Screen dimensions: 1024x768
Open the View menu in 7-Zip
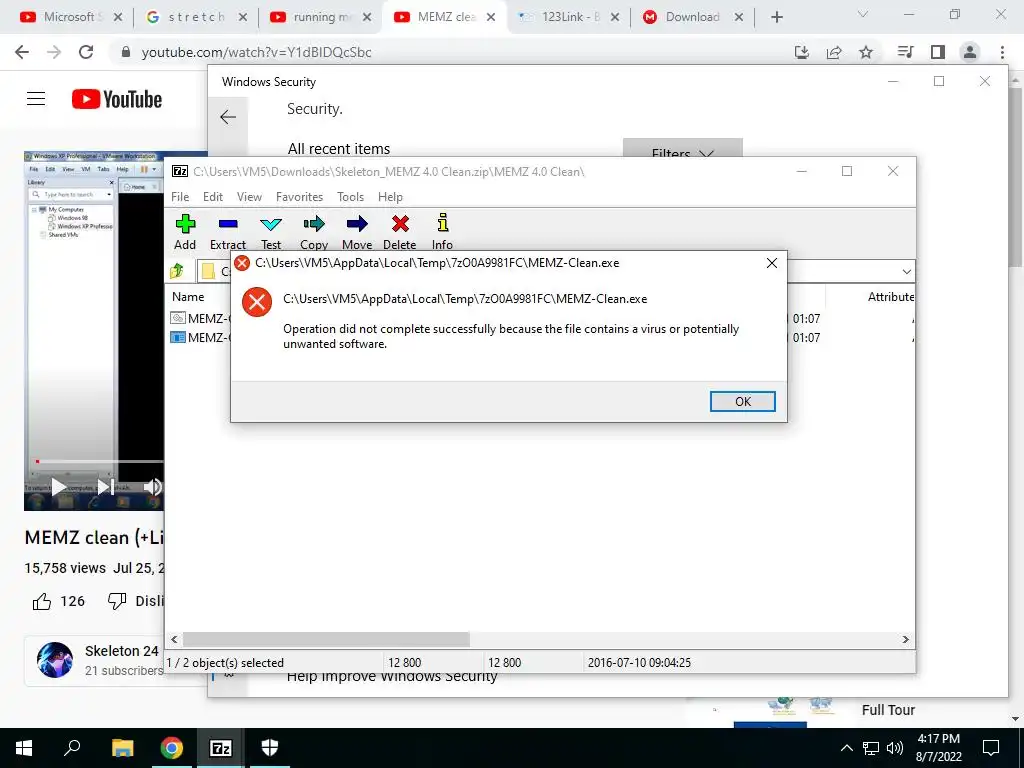coord(249,197)
